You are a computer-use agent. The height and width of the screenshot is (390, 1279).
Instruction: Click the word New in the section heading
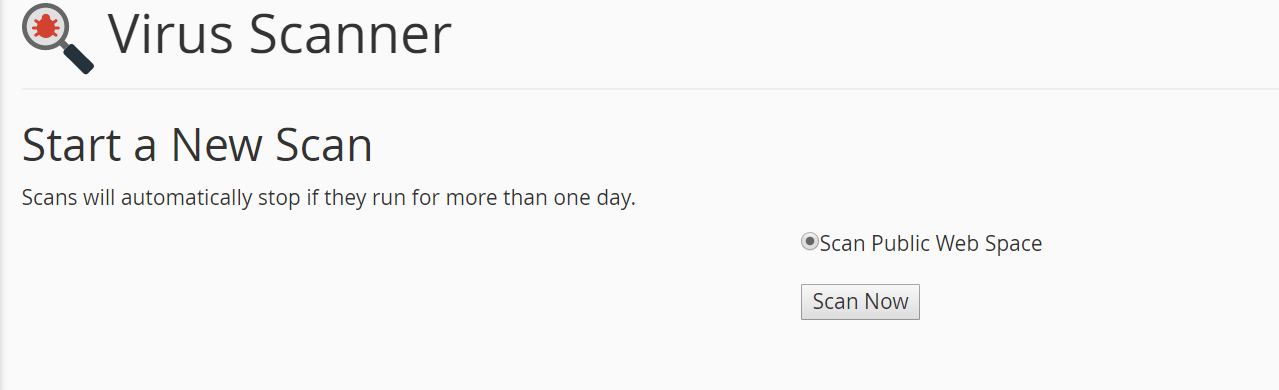point(219,145)
